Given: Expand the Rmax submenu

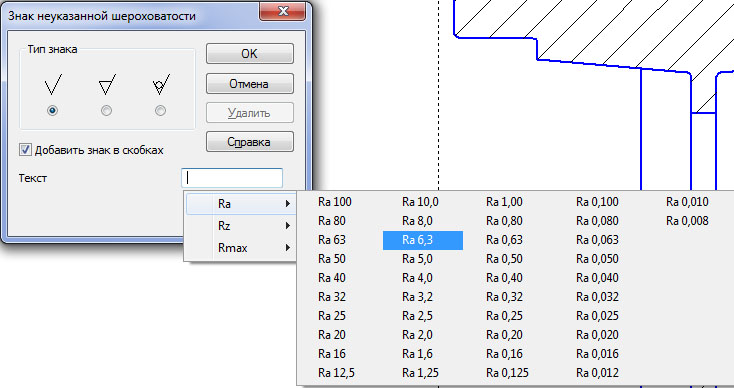Looking at the screenshot, I should [x=241, y=248].
